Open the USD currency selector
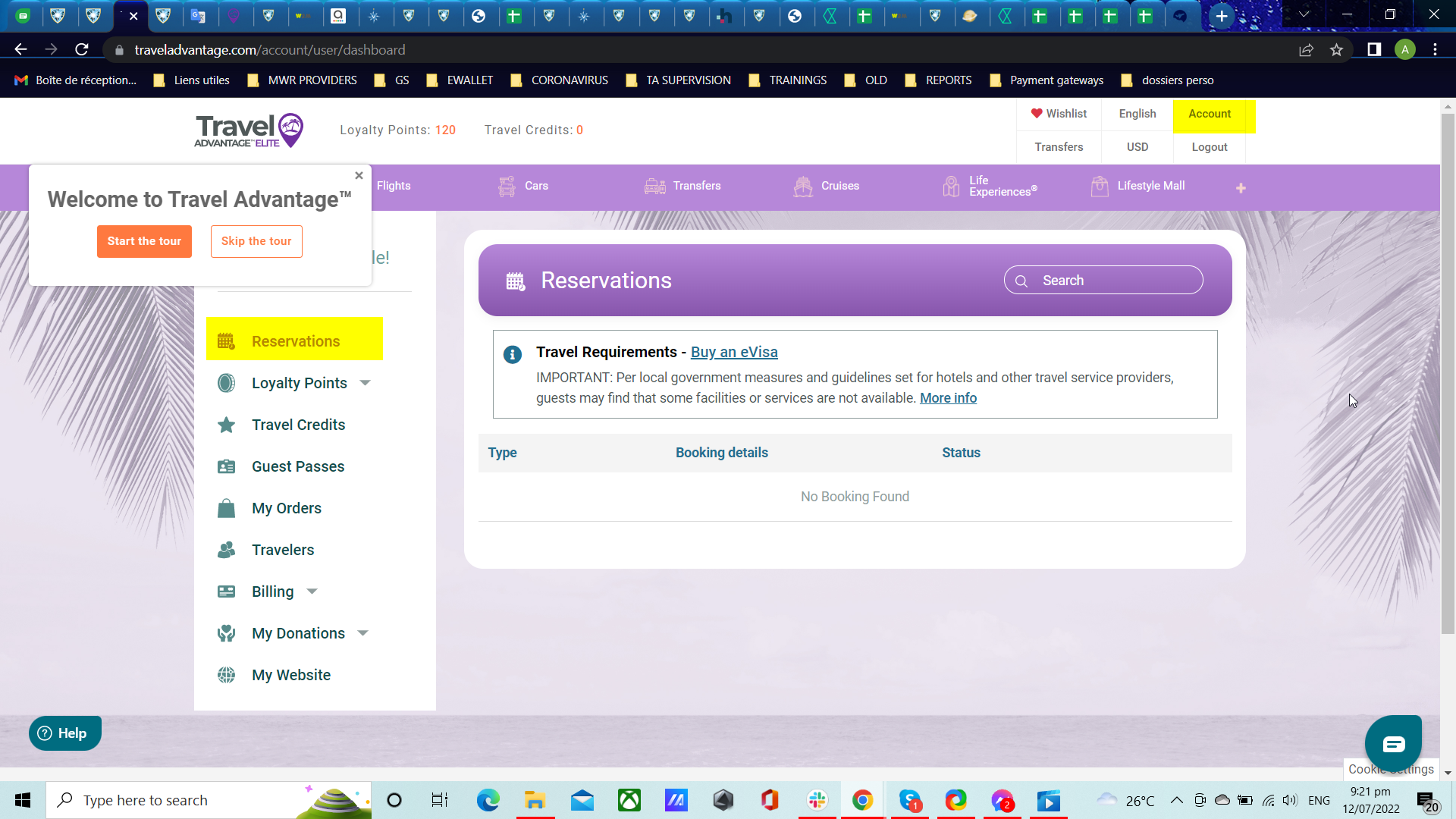This screenshot has width=1456, height=819. [x=1137, y=147]
